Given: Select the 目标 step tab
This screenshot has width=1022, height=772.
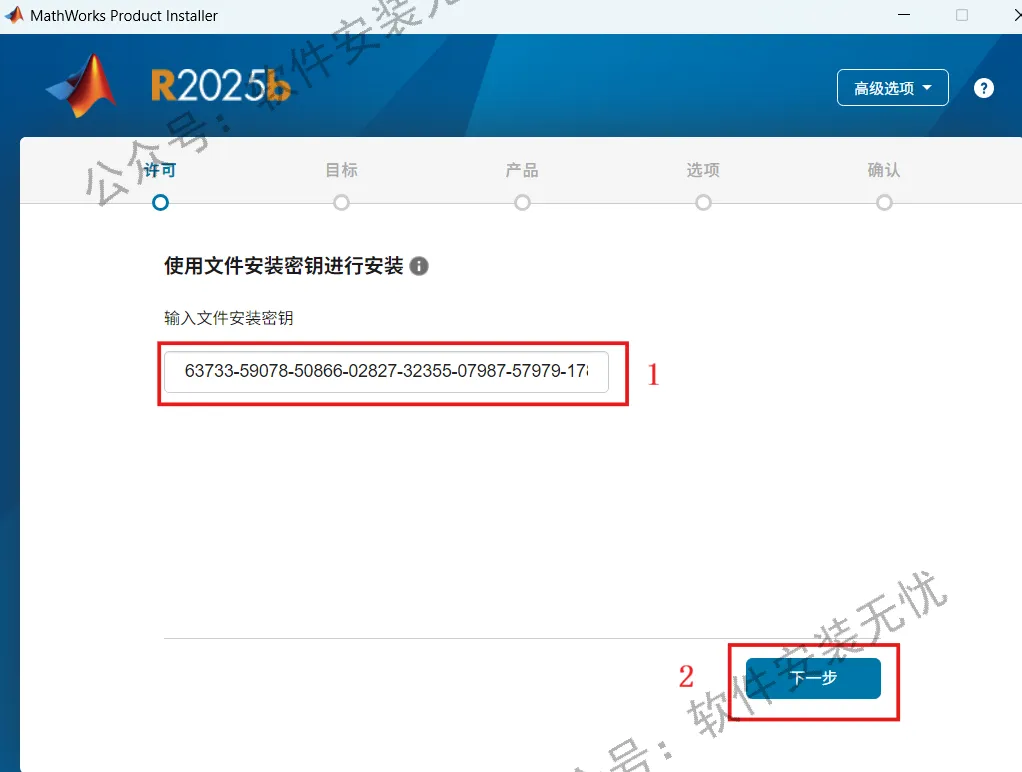Looking at the screenshot, I should 342,170.
